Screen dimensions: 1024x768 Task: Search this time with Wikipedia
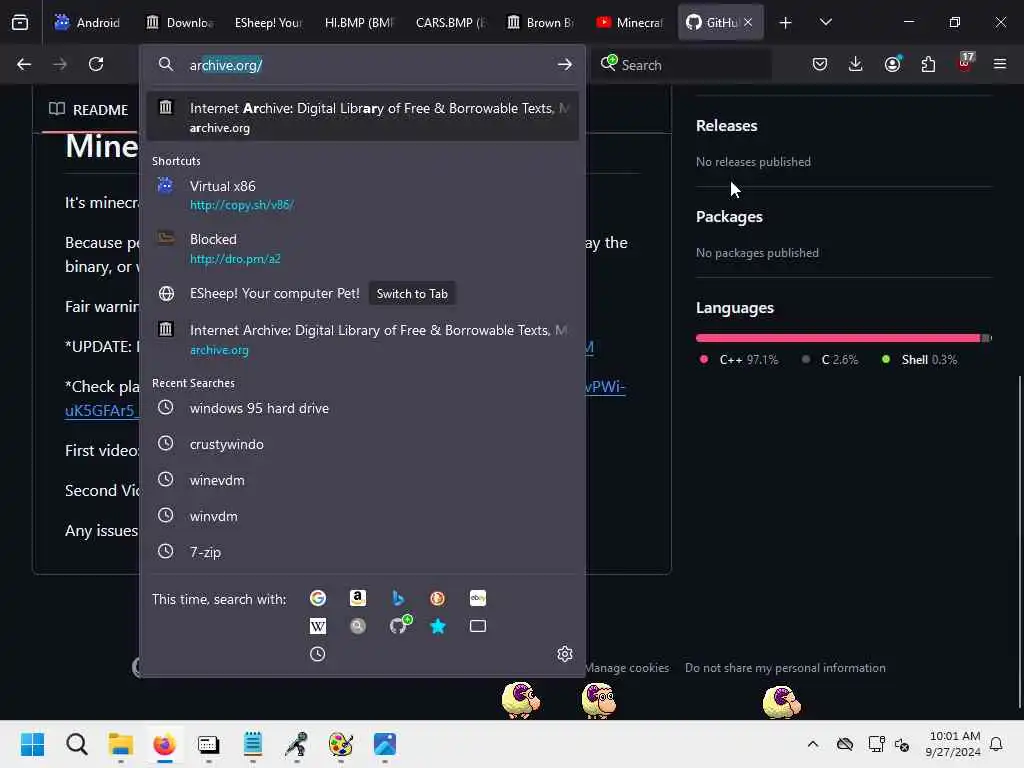[x=318, y=626]
